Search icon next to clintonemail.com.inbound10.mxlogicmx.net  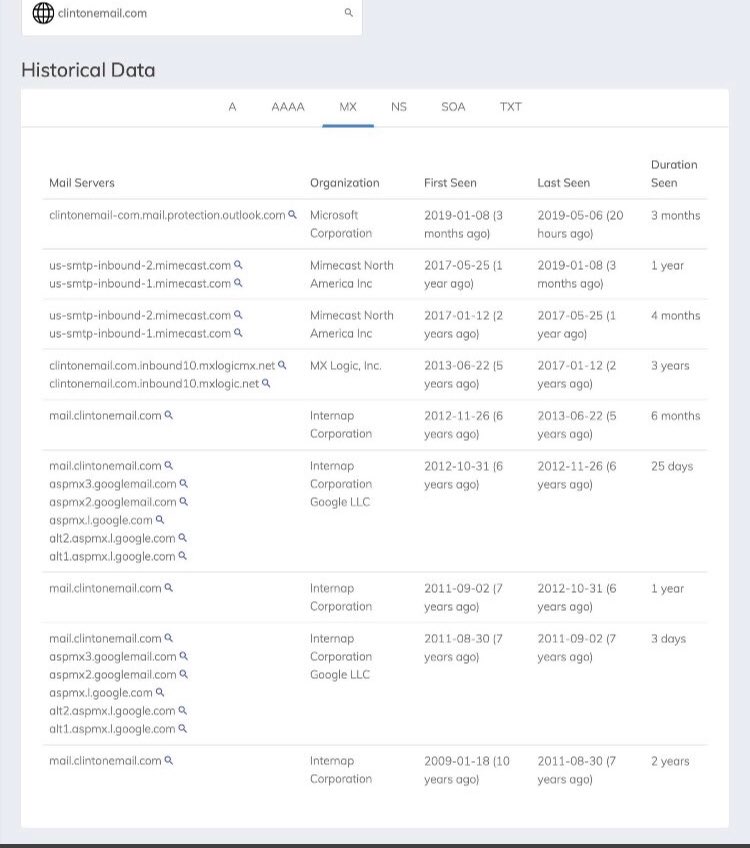point(282,365)
